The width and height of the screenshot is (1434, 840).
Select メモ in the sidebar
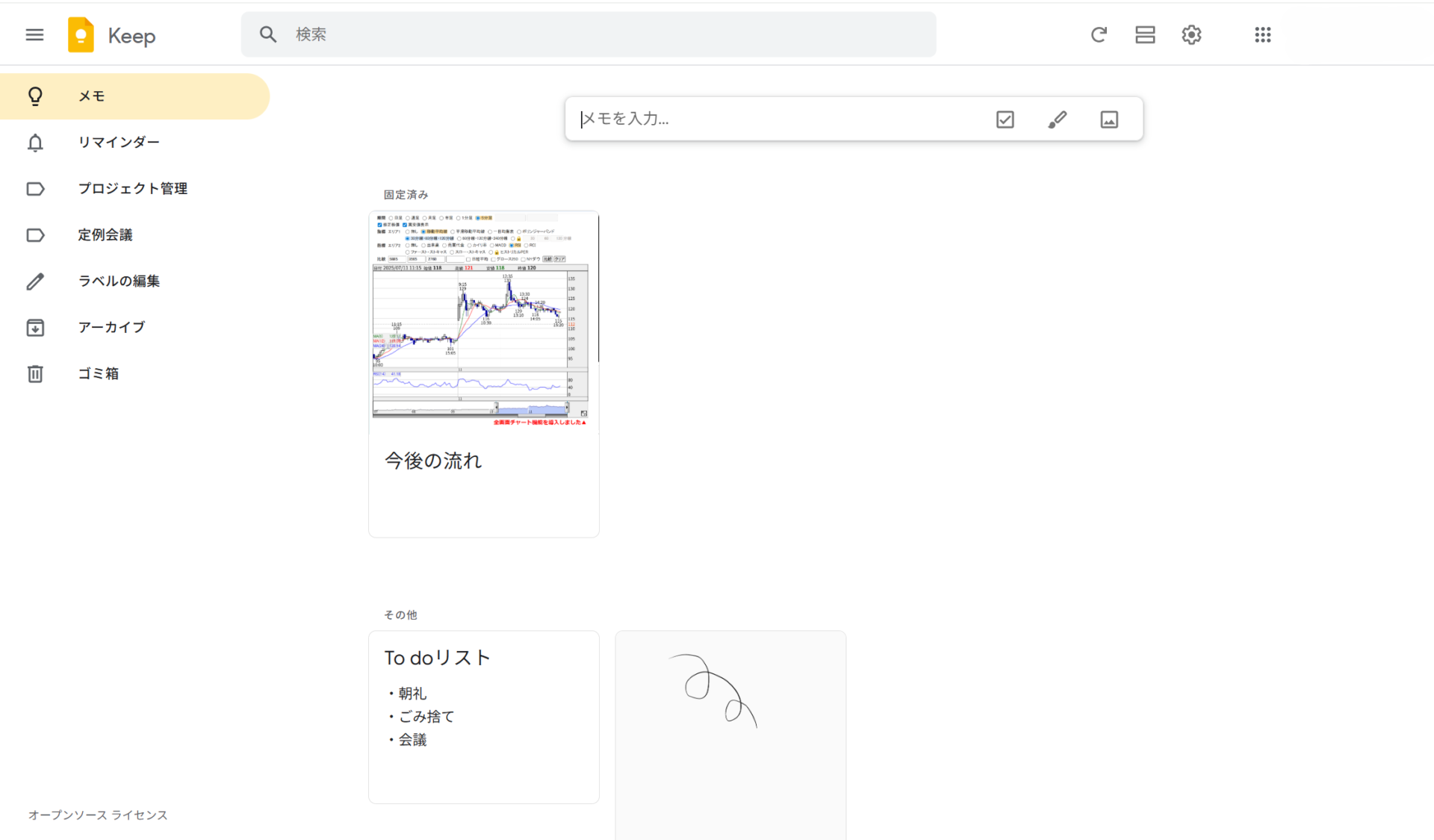coord(91,96)
